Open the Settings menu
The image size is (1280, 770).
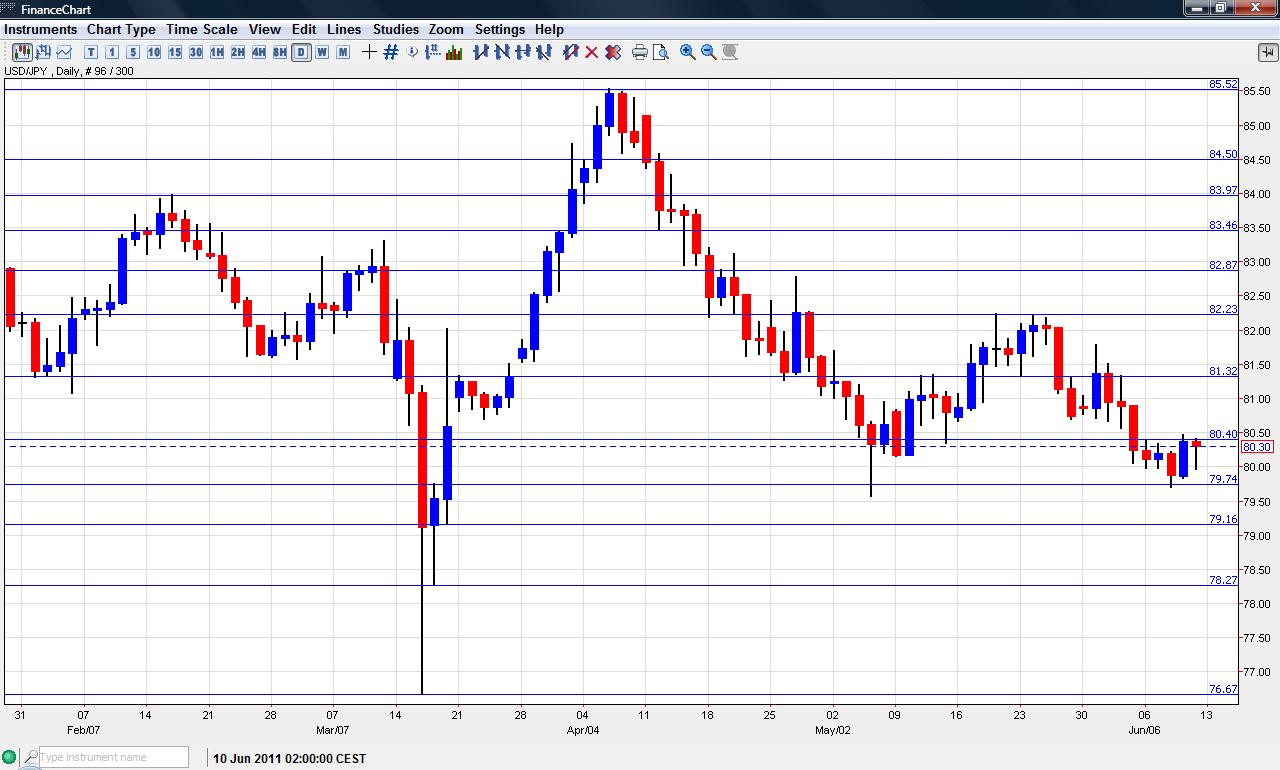(x=500, y=29)
